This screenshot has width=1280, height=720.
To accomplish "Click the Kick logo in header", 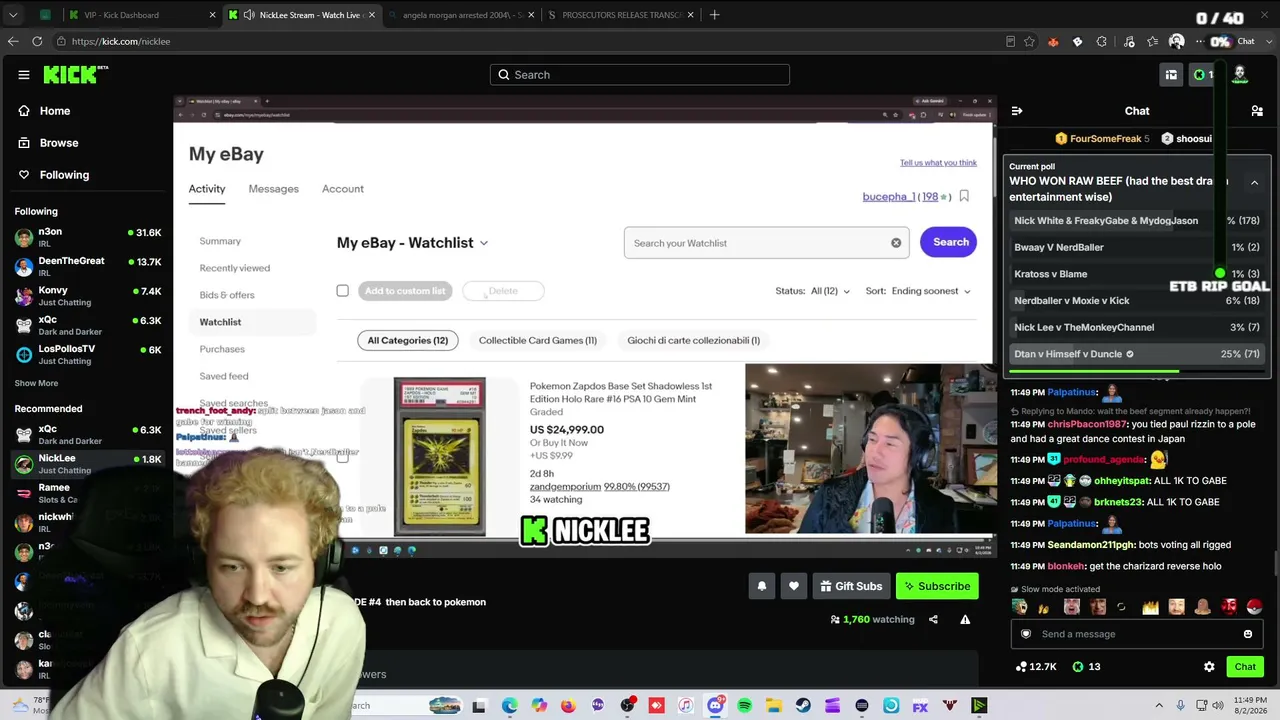I will 75,75.
